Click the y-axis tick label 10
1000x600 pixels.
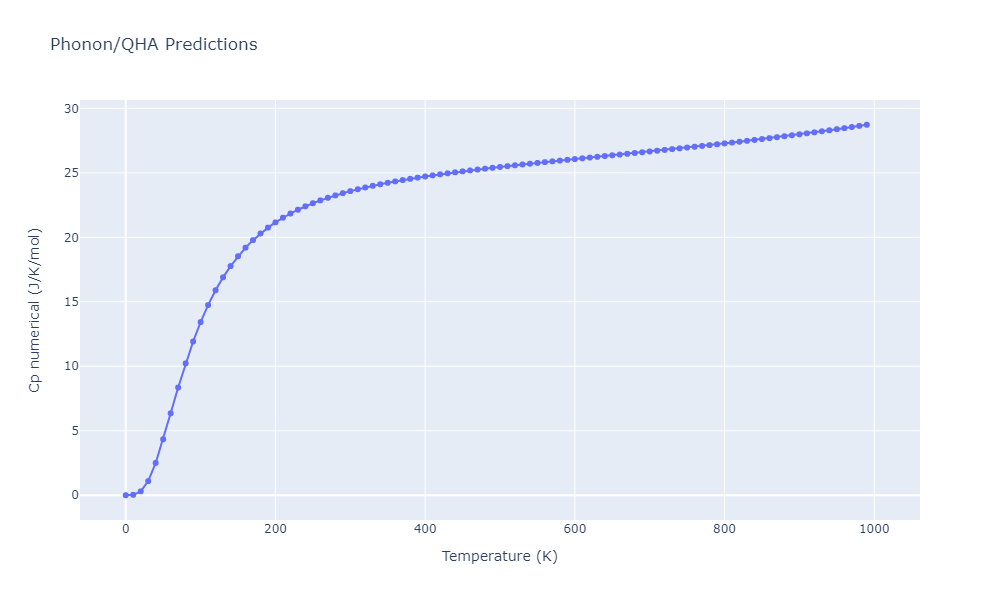[71, 366]
